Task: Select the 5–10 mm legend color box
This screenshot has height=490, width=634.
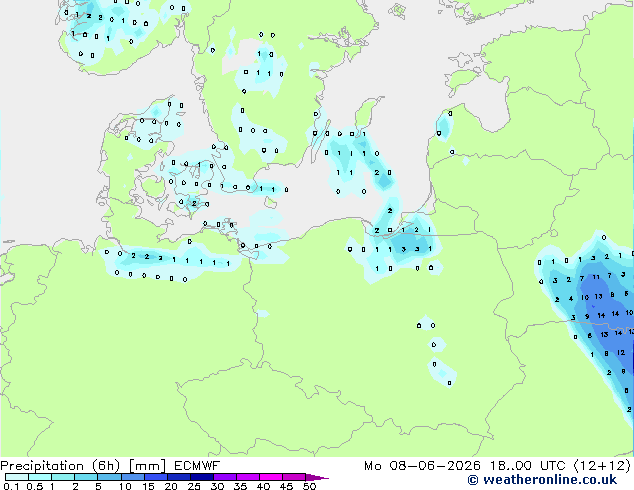Action: coord(109,477)
